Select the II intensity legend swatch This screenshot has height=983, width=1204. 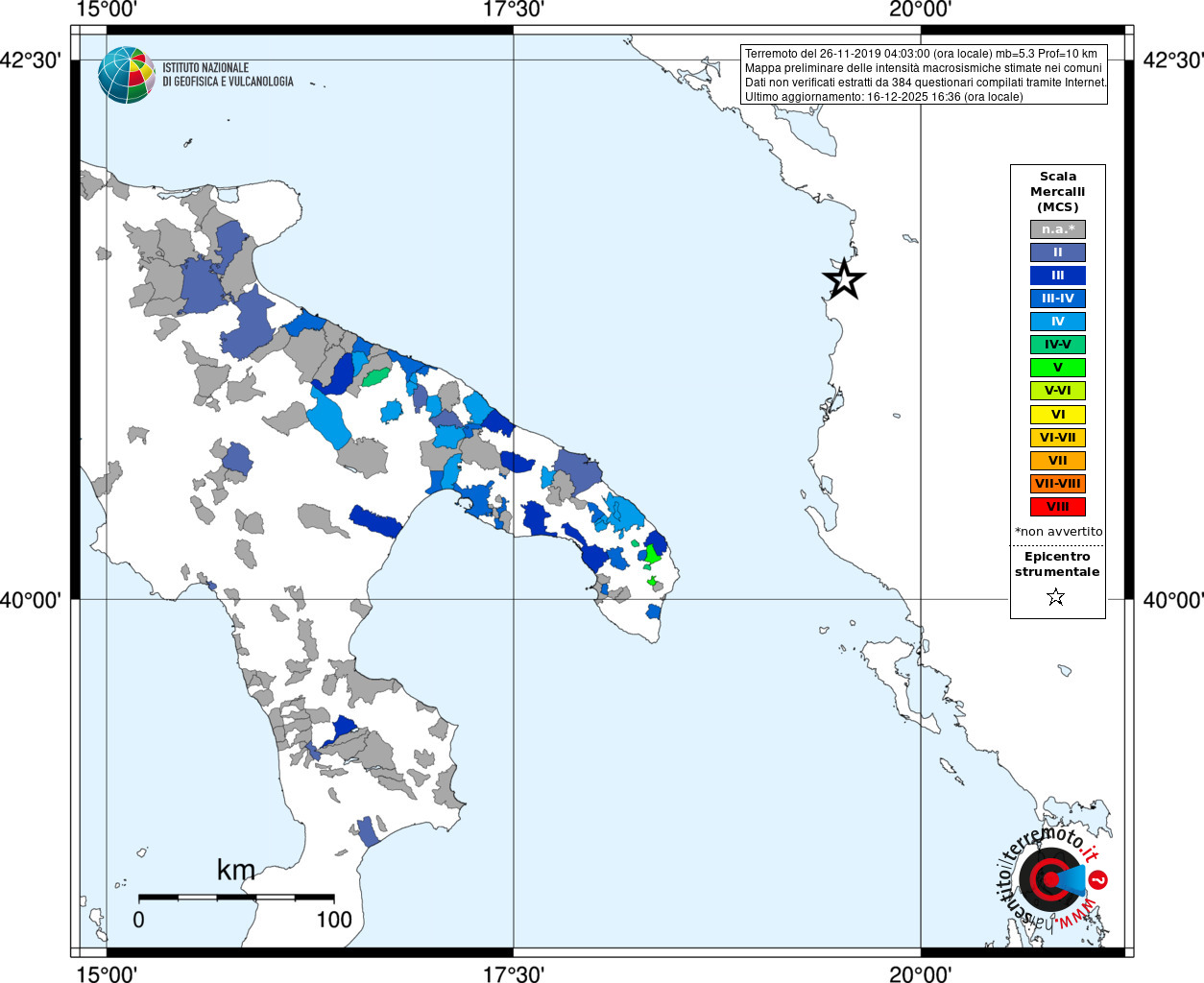pos(1058,252)
